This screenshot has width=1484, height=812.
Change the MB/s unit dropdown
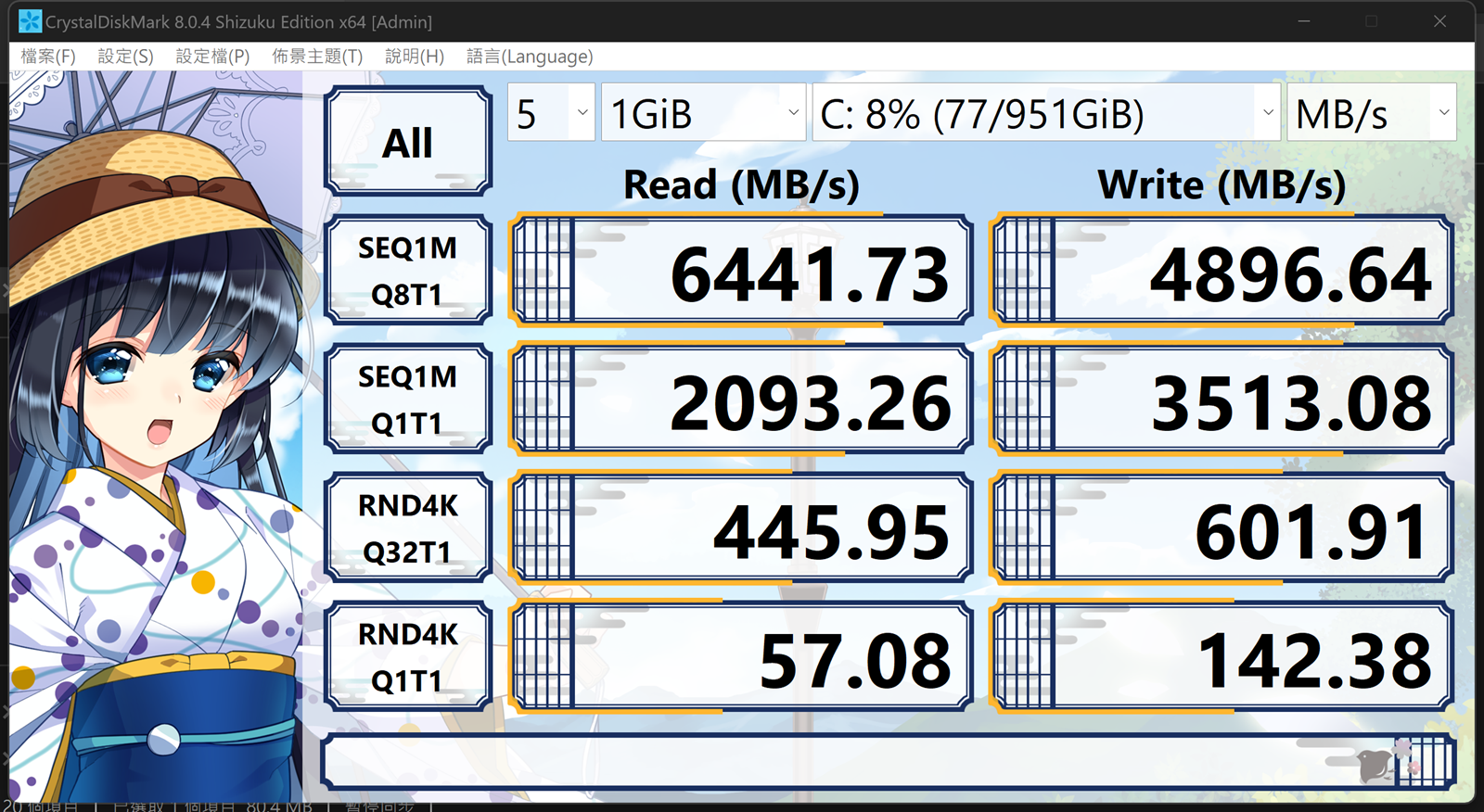[x=1371, y=113]
